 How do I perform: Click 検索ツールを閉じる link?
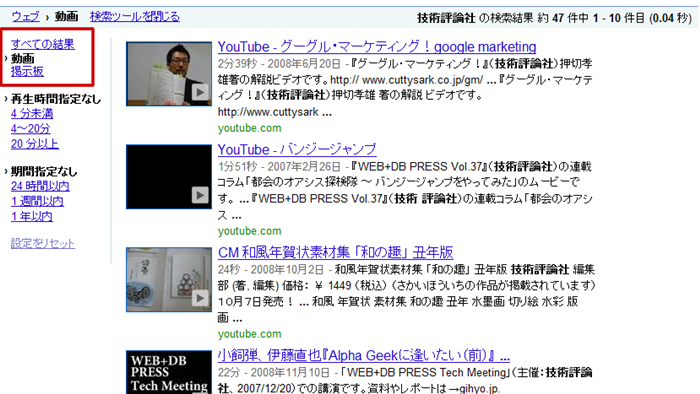(x=135, y=17)
